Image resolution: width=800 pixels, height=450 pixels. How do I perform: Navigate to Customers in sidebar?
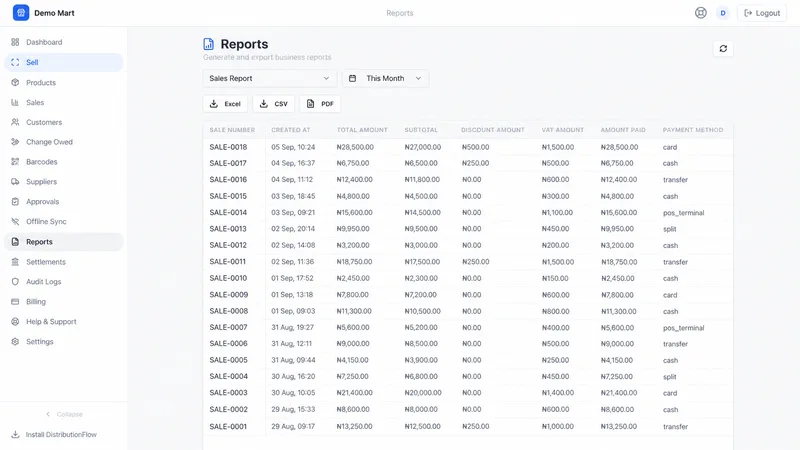point(64,122)
